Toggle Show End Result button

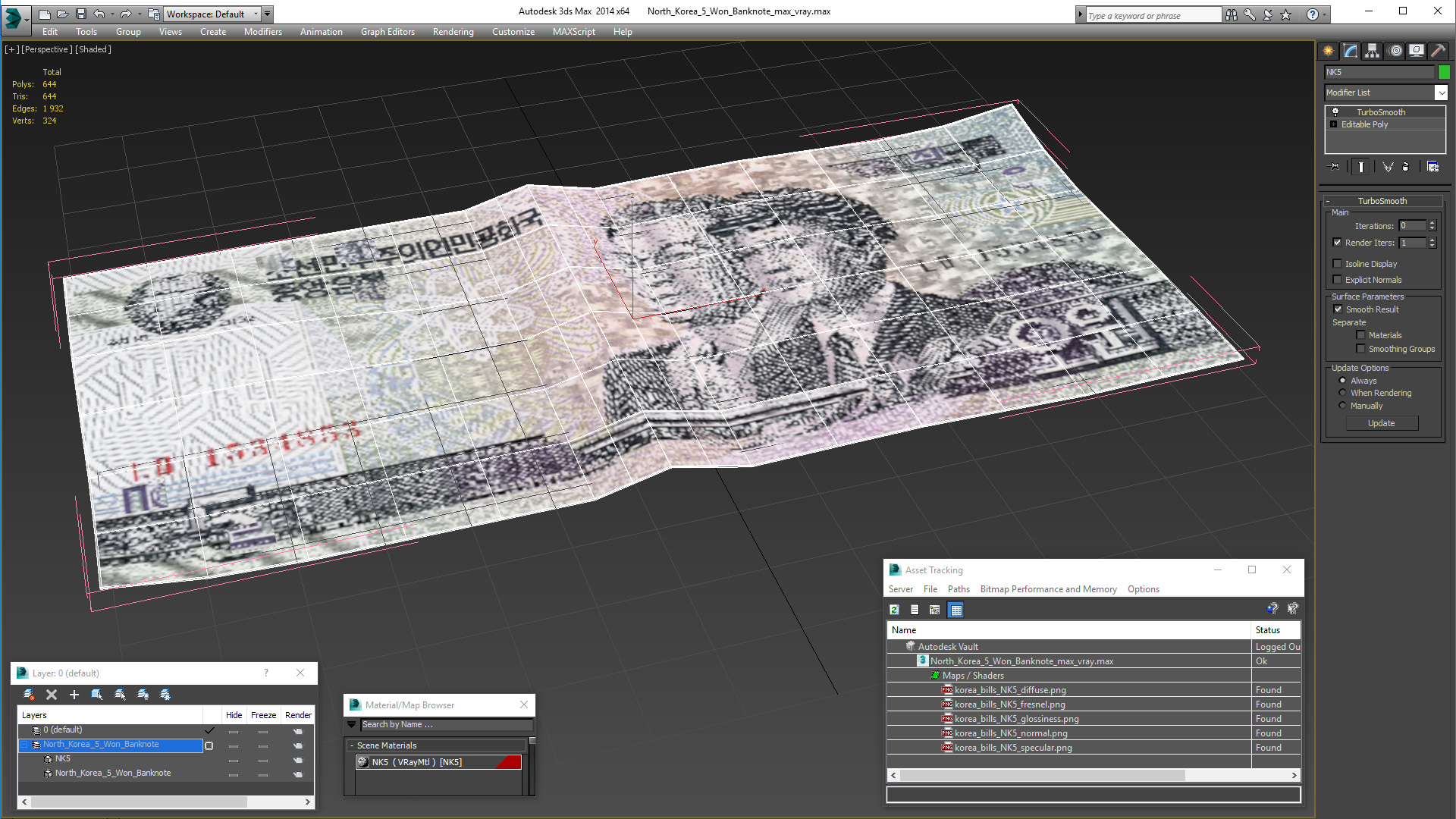pos(1361,167)
